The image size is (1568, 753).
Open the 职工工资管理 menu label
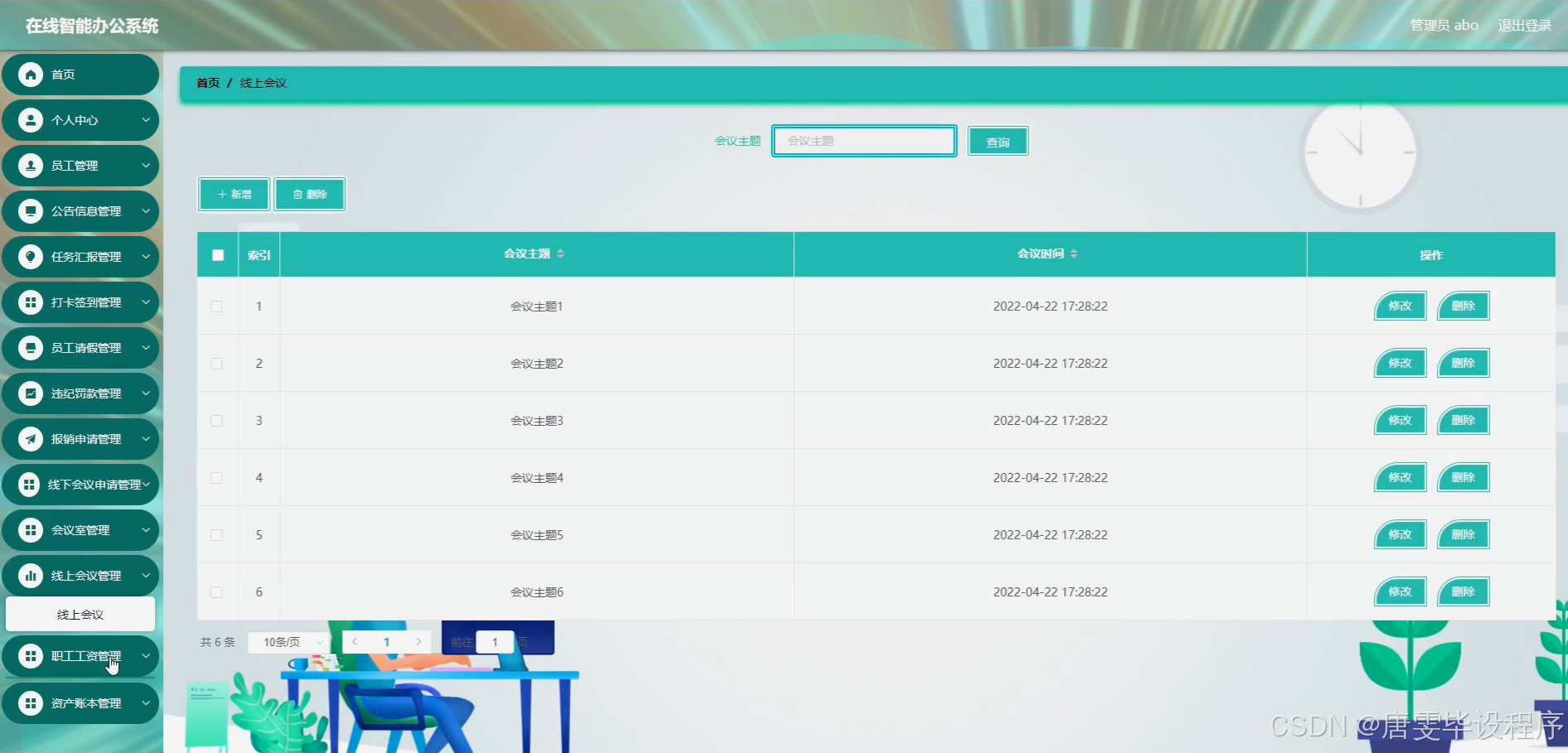pos(86,656)
